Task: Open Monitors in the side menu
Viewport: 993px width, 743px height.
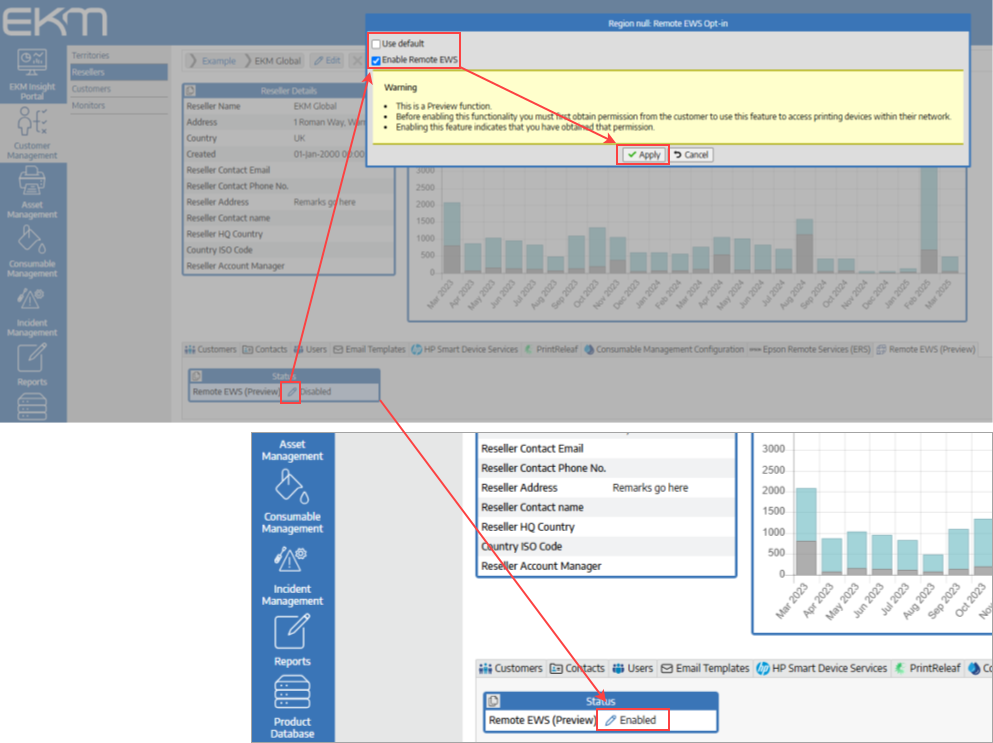Action: (x=89, y=105)
